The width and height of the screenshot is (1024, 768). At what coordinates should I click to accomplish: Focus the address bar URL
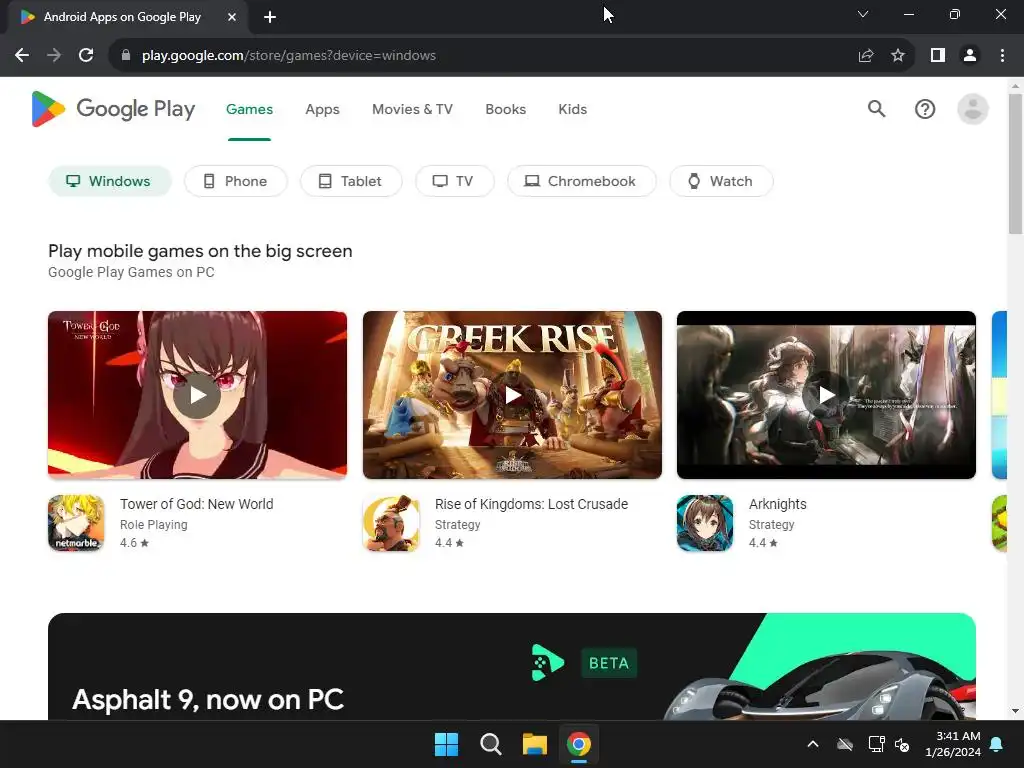tap(289, 56)
